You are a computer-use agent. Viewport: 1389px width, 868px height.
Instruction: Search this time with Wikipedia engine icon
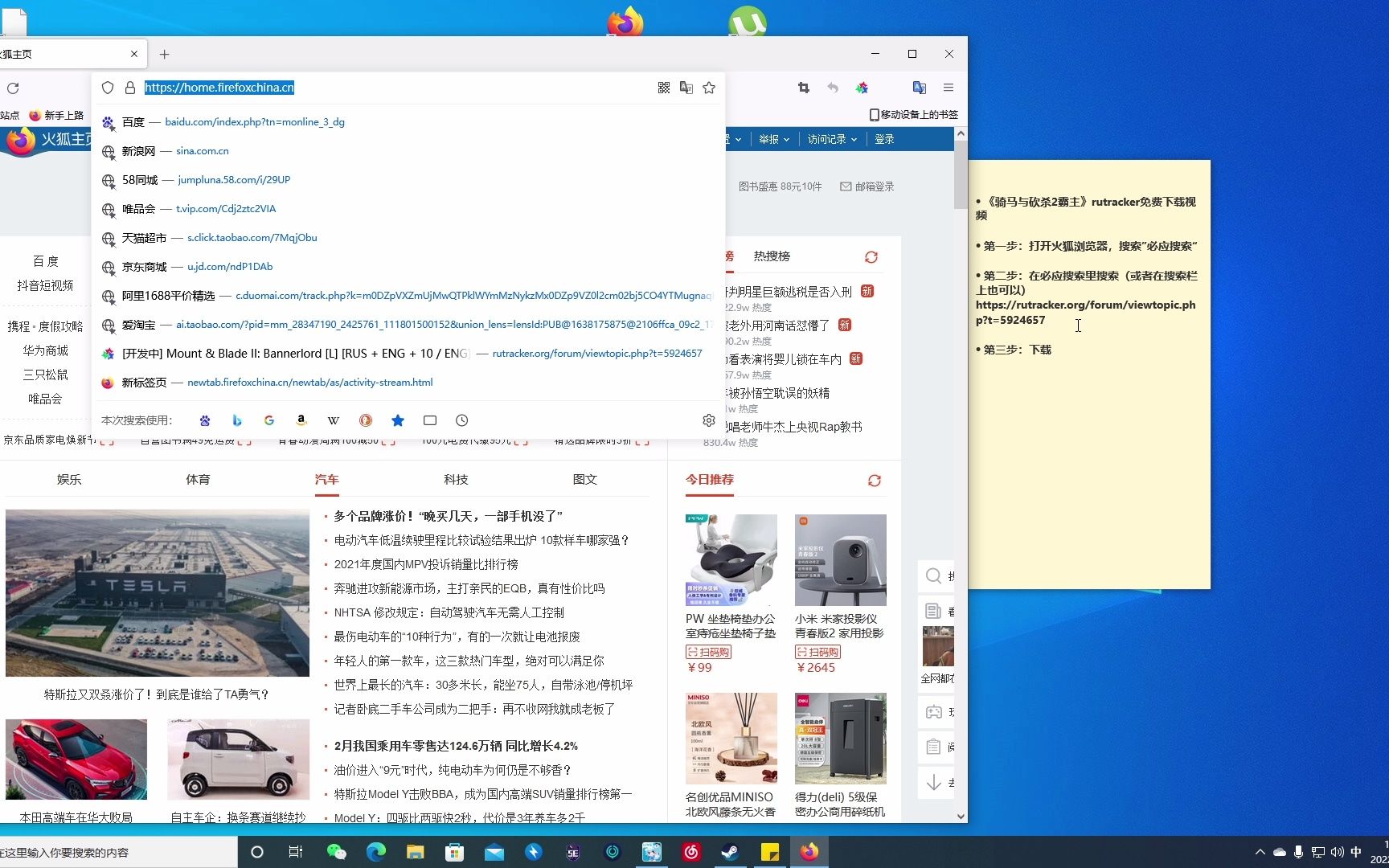tap(334, 420)
